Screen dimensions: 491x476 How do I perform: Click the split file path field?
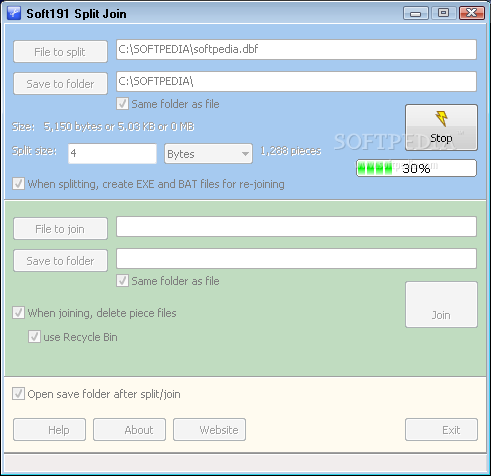(296, 50)
